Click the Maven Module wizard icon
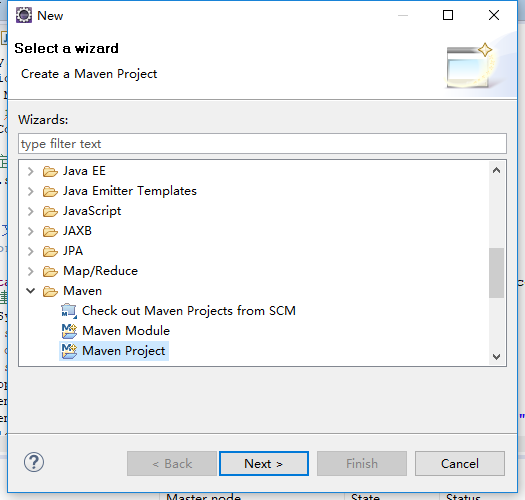525x500 pixels. (x=69, y=331)
